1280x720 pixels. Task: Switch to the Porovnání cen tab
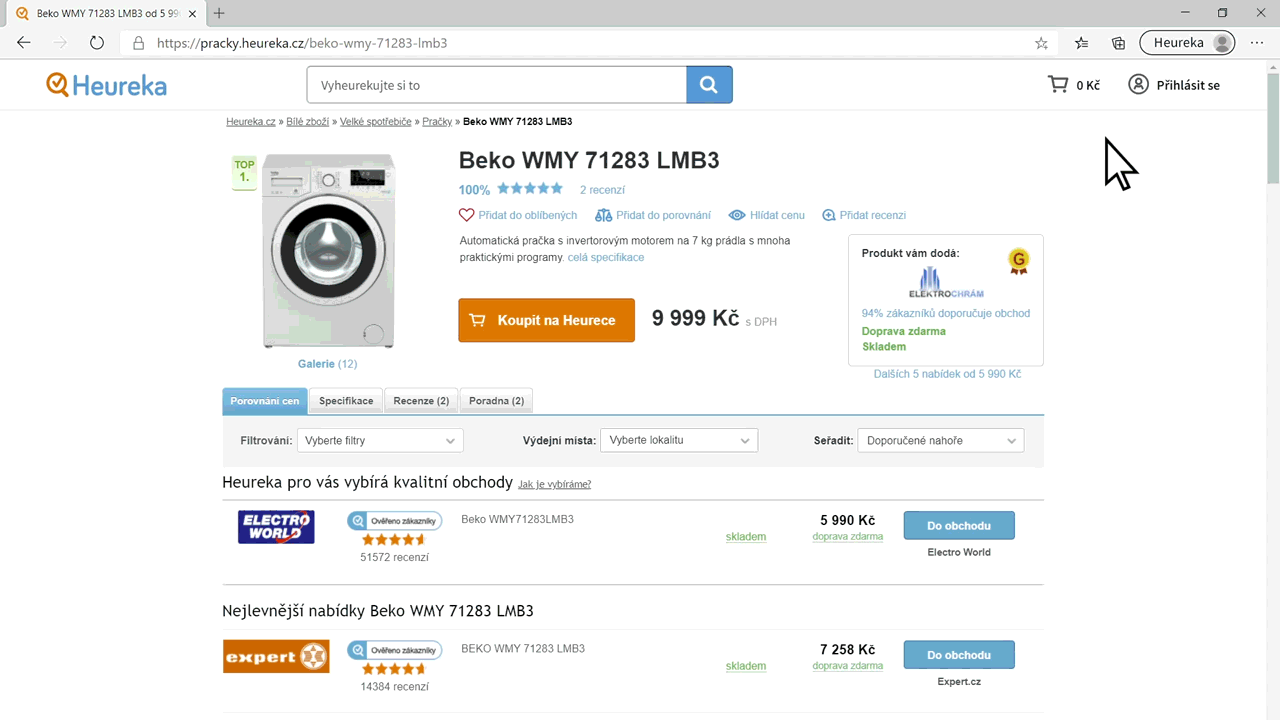(265, 401)
